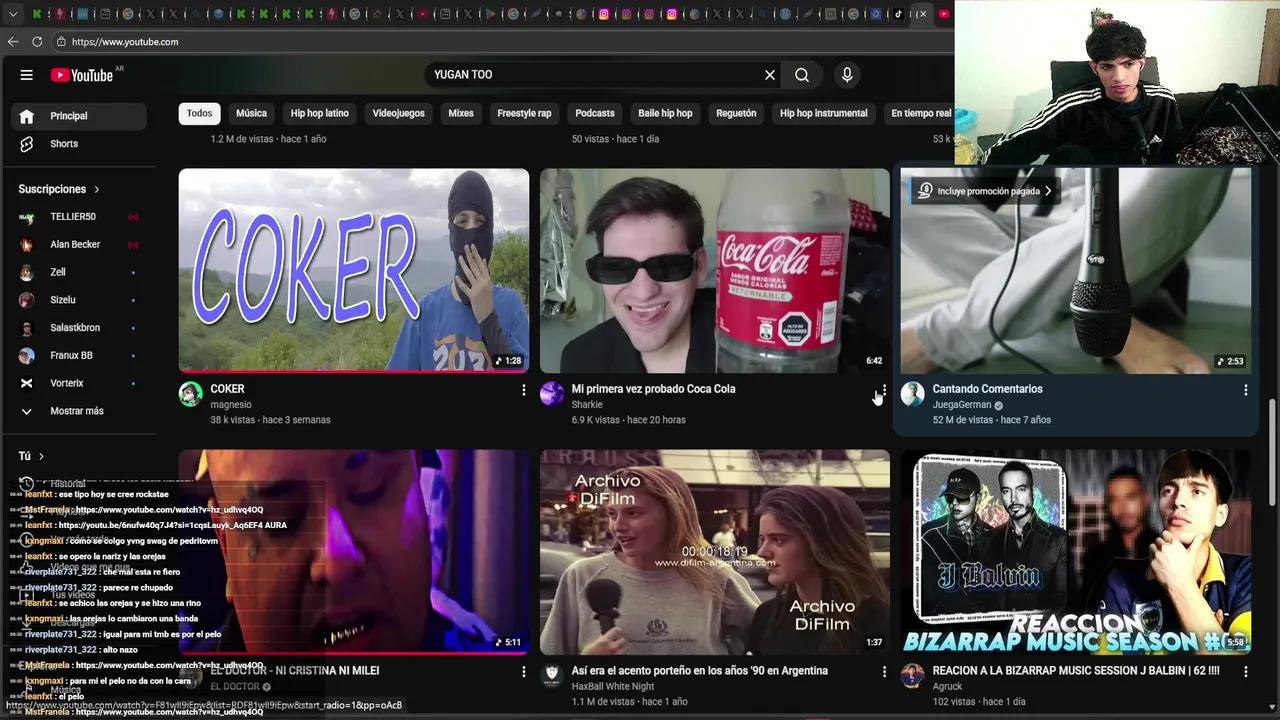The height and width of the screenshot is (720, 1280).
Task: Open options menu for Cantando Comentarios video
Action: (1245, 390)
